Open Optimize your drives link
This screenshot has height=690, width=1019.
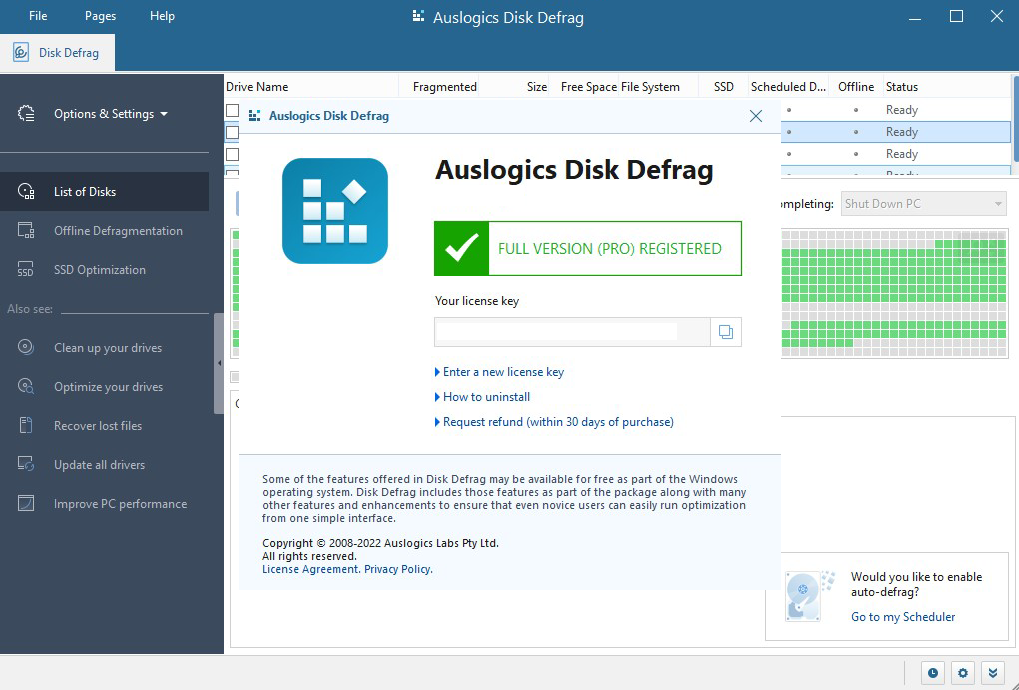coord(109,387)
